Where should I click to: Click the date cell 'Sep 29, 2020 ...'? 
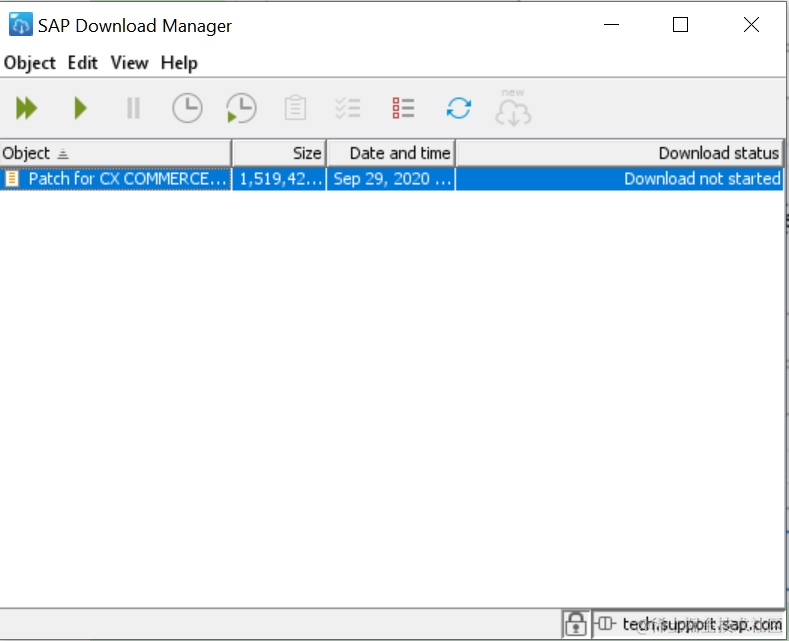(x=391, y=179)
